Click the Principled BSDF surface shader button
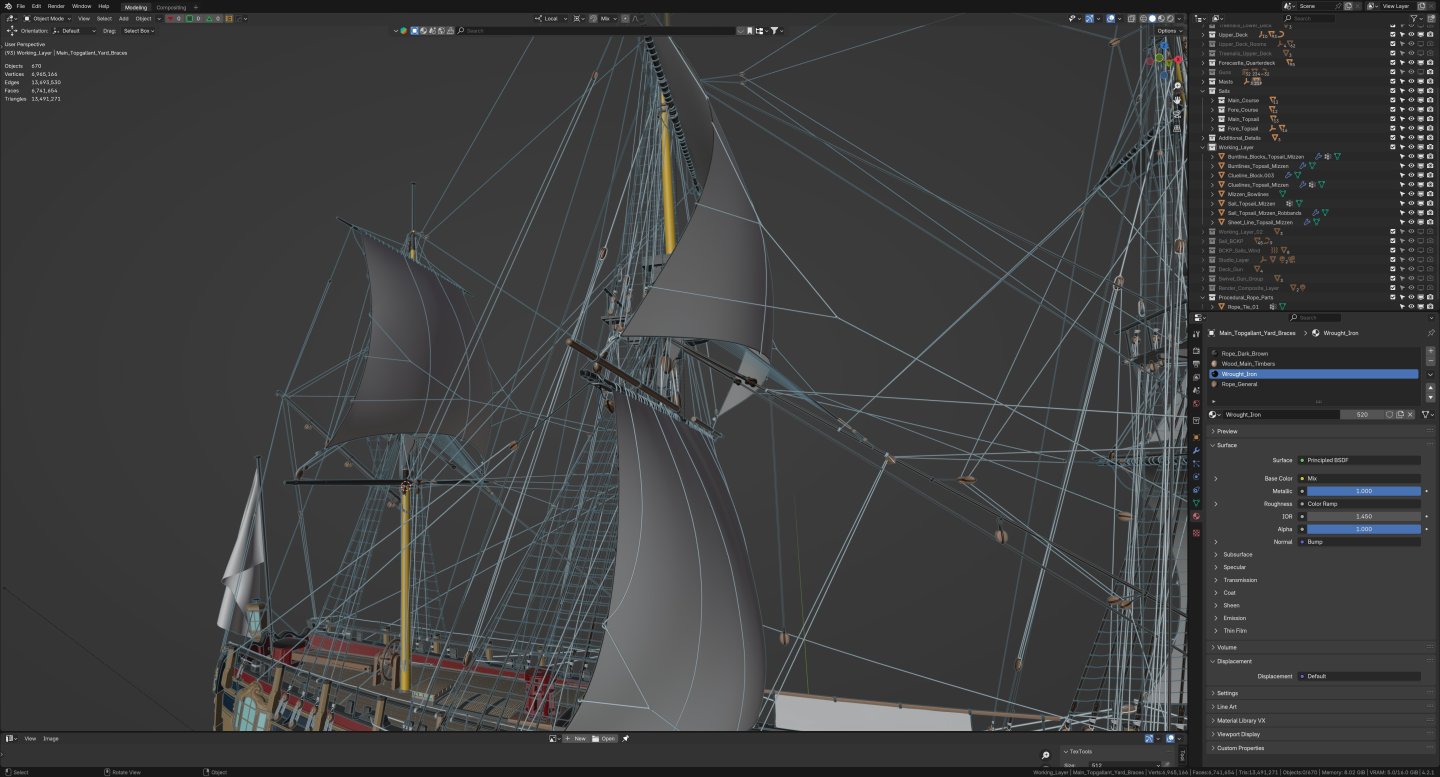Screen dimensions: 1440x777 [1359, 460]
